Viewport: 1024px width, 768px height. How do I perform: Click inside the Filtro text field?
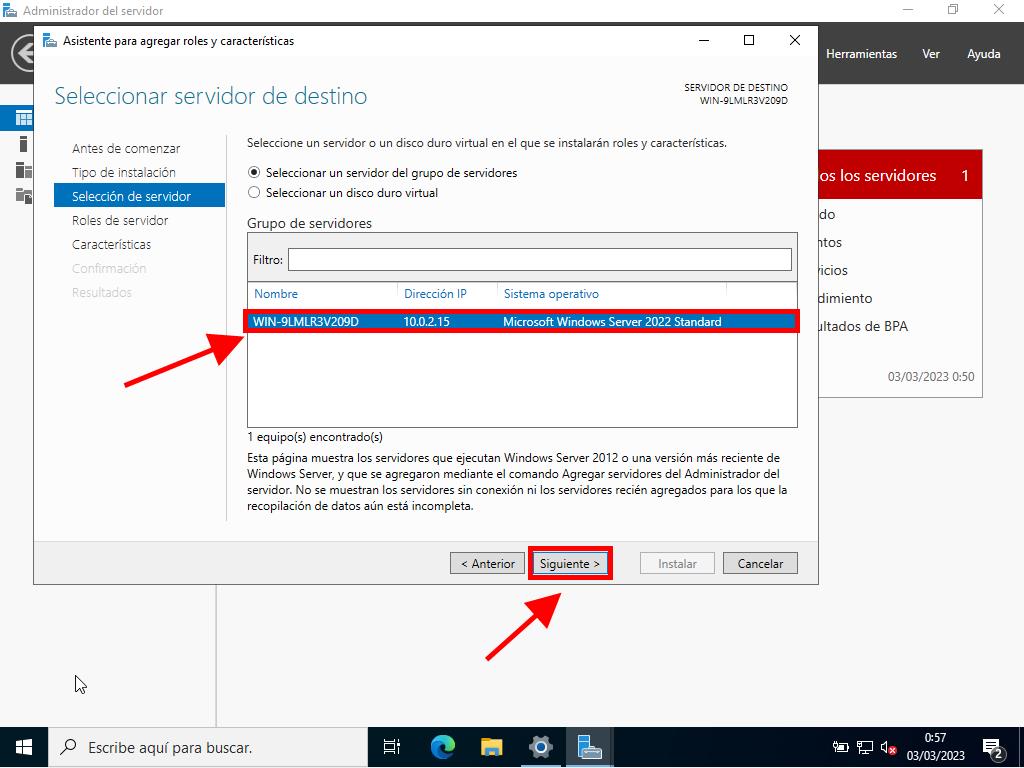click(x=539, y=260)
